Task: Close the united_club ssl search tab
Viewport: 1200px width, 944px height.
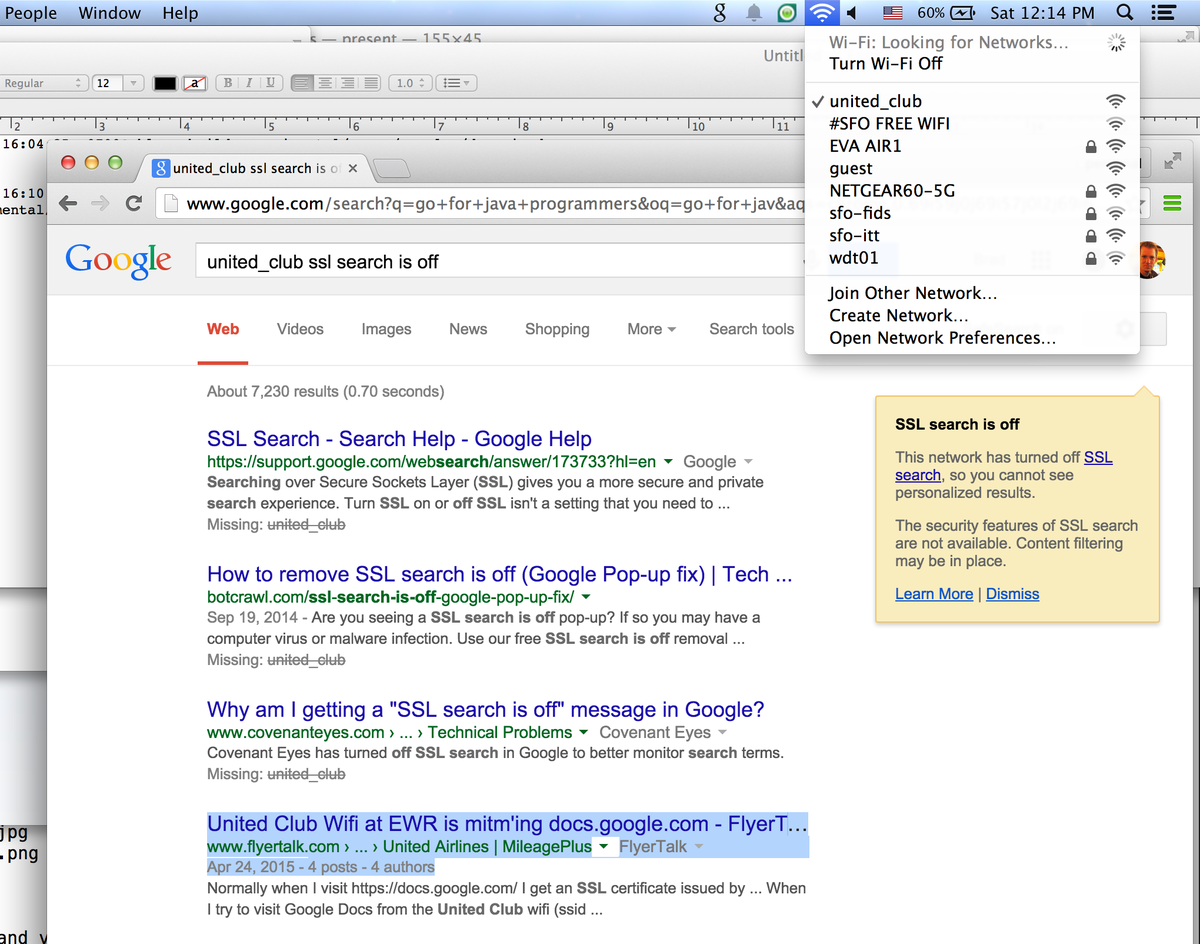Action: 352,168
